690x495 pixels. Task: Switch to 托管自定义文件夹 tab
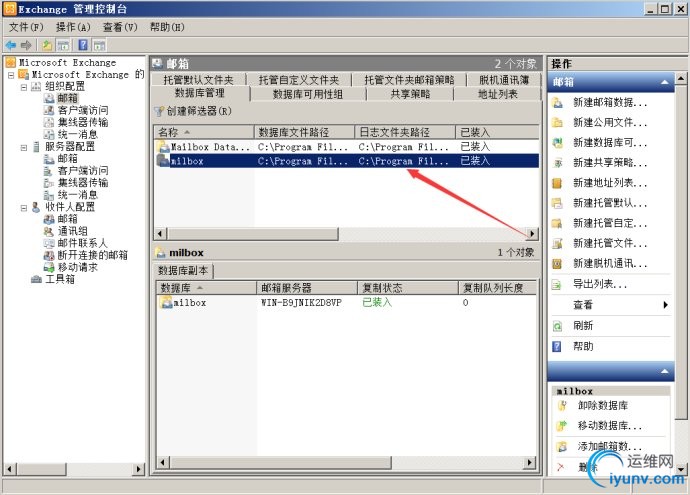(x=299, y=80)
